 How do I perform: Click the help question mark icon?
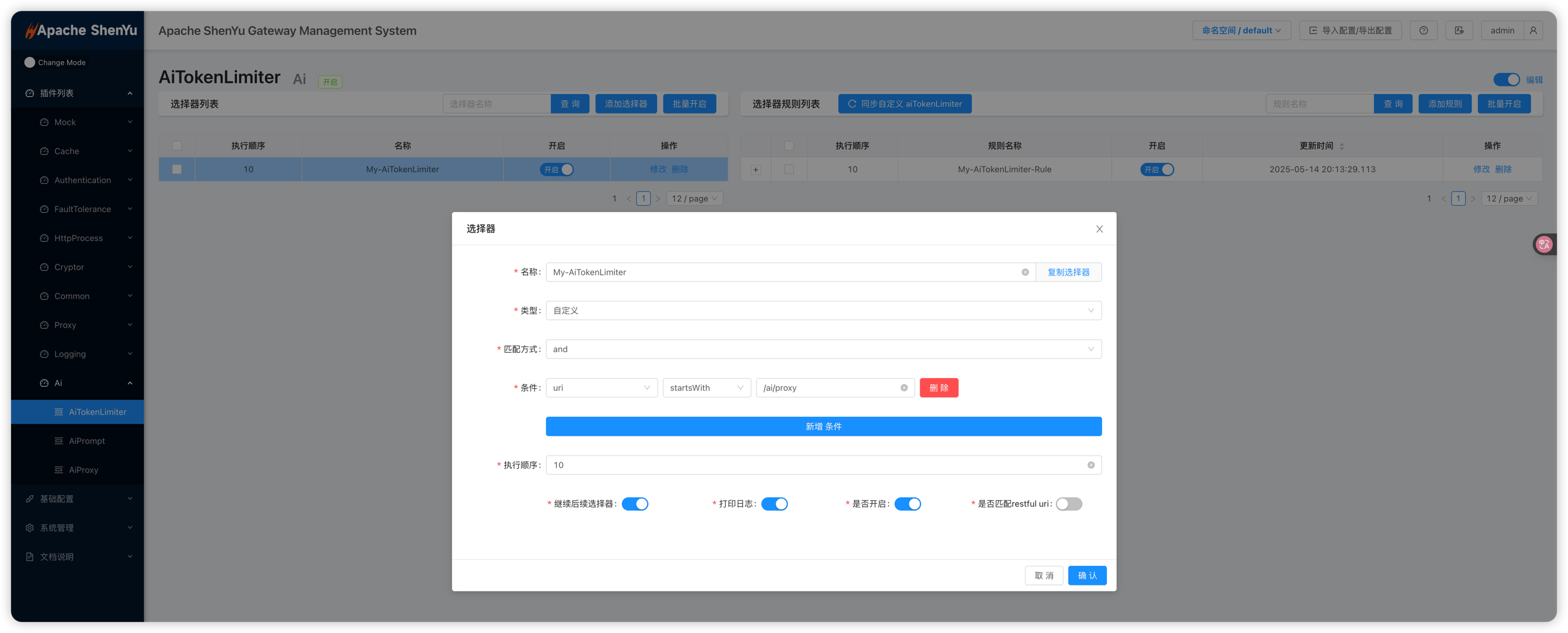pos(1423,30)
